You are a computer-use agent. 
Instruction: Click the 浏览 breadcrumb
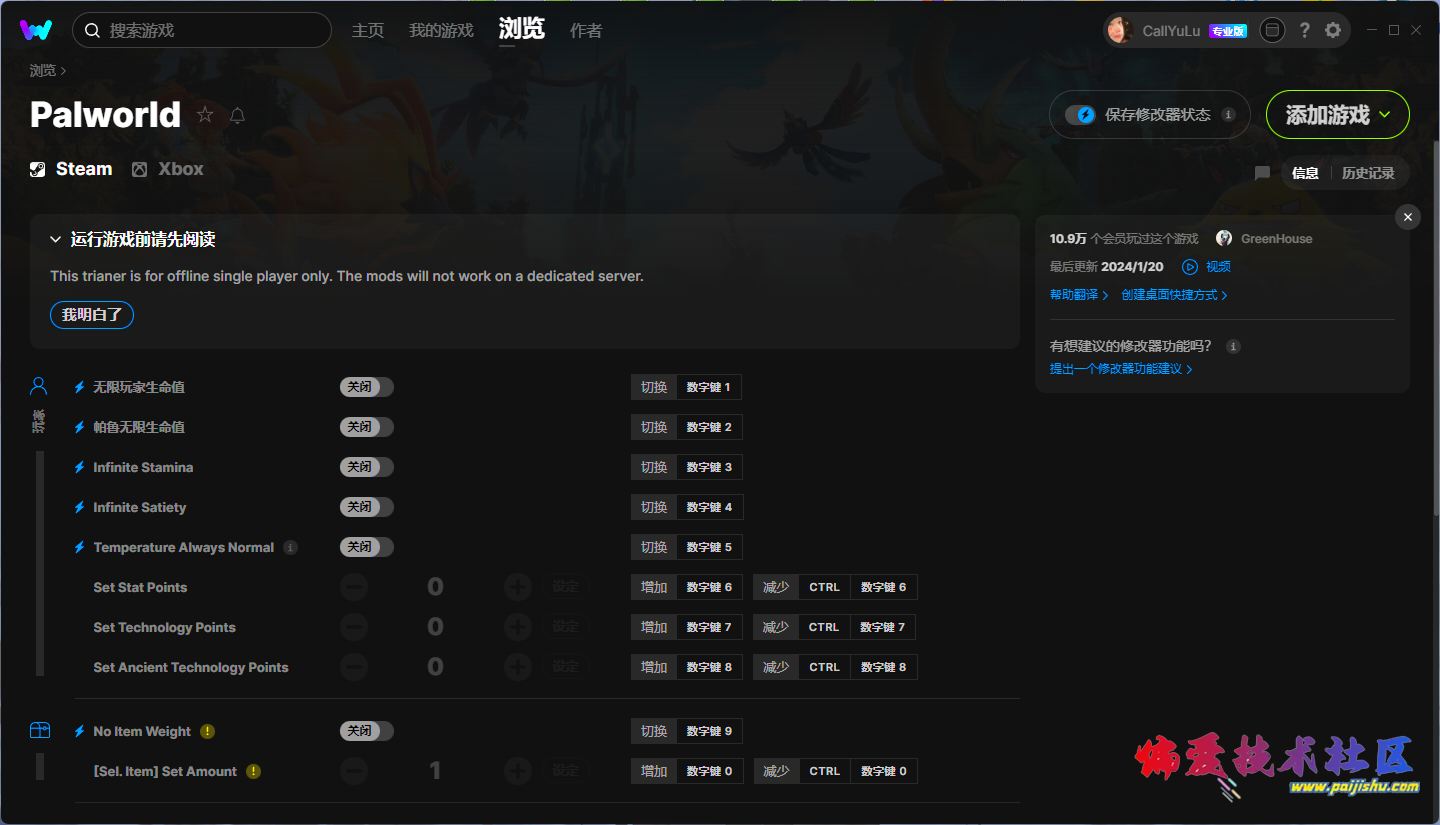pos(43,71)
